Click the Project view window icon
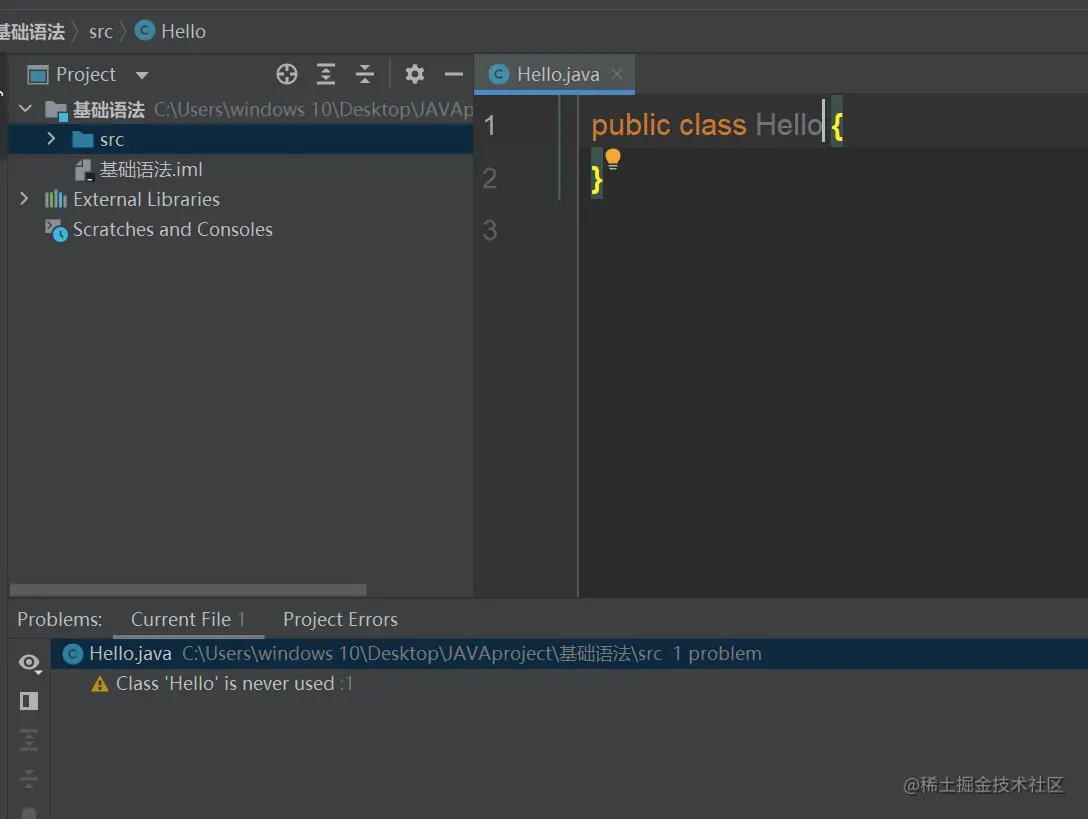Screen dimensions: 1088x819 point(37,74)
